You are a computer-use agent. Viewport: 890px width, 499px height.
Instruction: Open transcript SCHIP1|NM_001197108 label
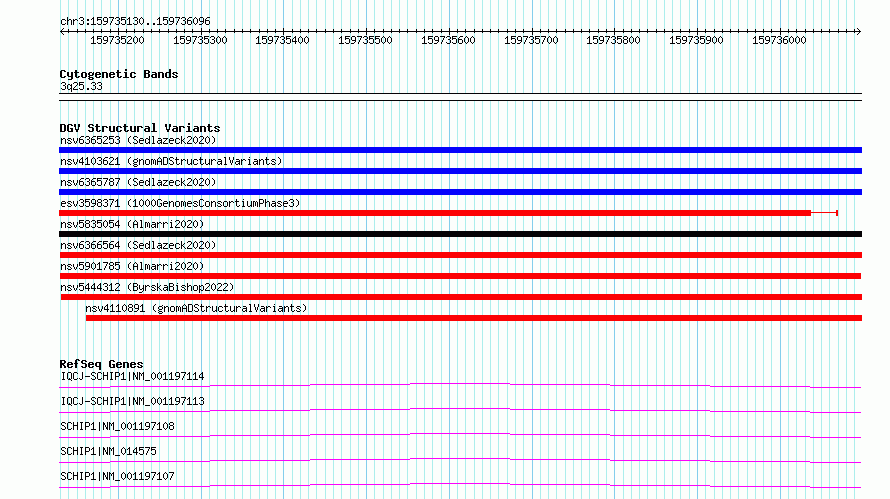pyautogui.click(x=117, y=426)
